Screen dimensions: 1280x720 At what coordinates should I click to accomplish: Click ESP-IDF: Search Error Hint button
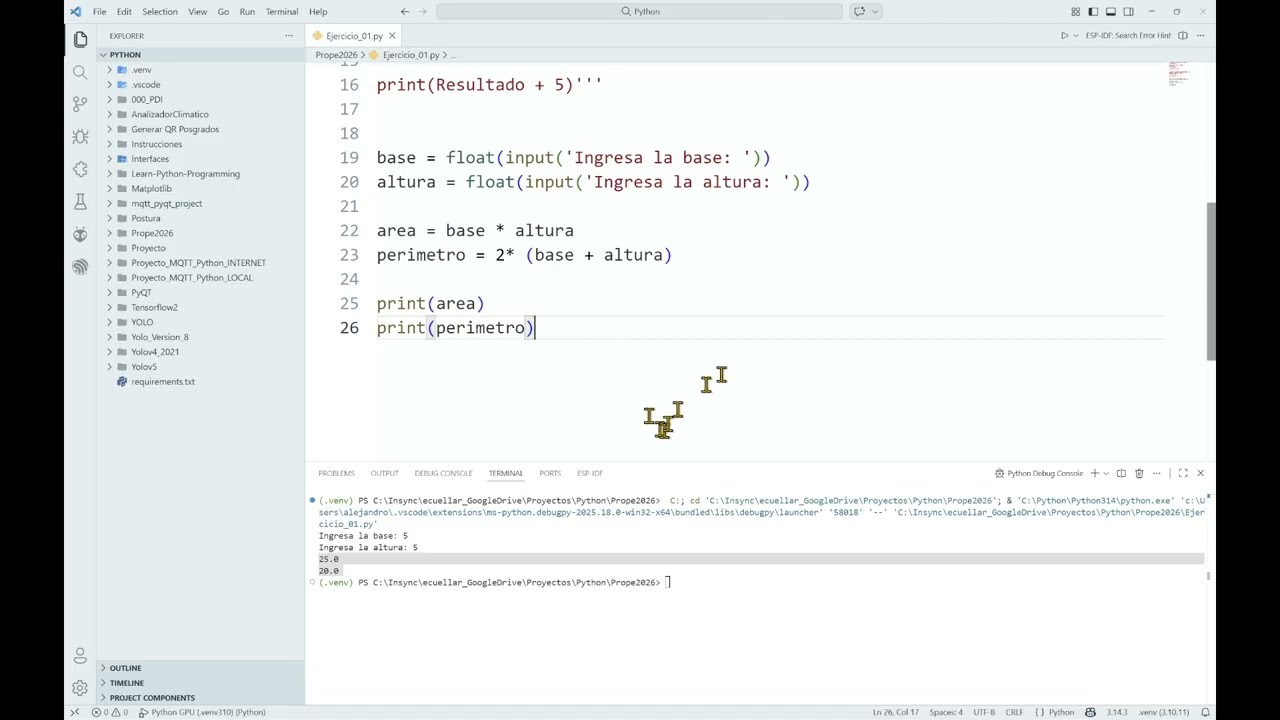(1128, 36)
